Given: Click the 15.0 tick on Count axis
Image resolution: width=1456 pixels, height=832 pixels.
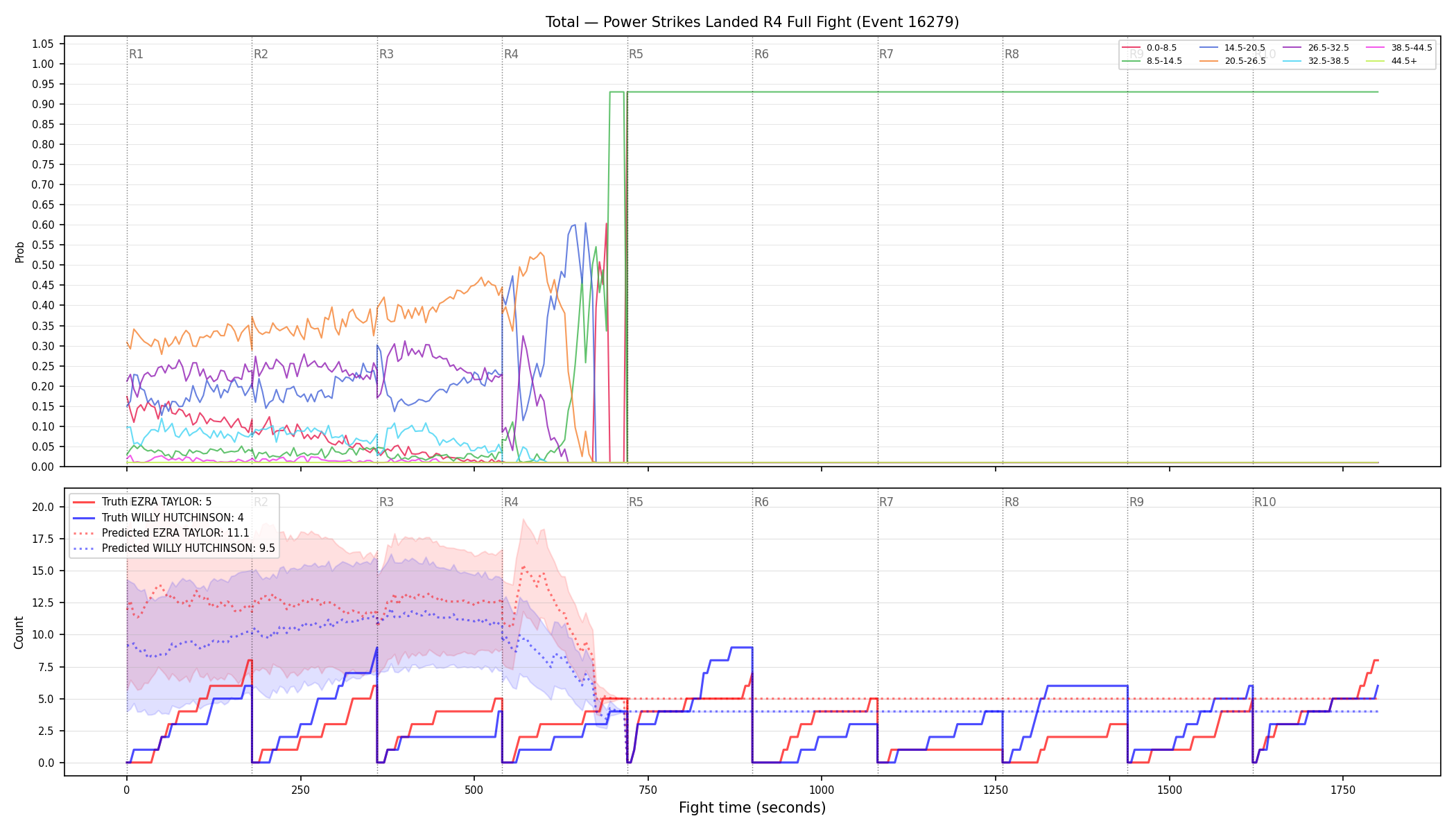Looking at the screenshot, I should click(43, 571).
